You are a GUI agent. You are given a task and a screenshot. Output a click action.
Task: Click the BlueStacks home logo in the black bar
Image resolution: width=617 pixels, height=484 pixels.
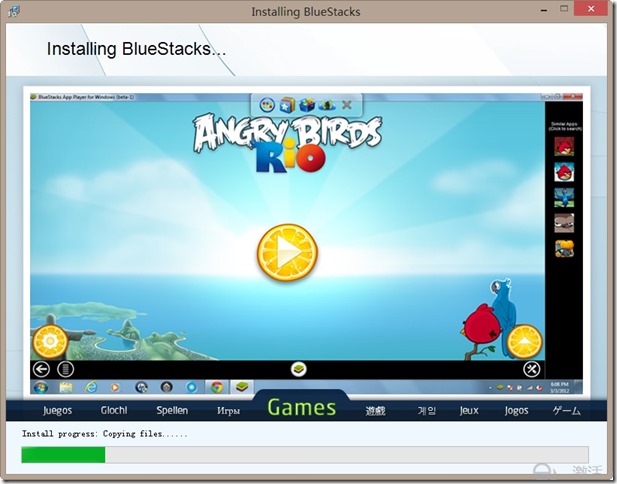(x=298, y=369)
